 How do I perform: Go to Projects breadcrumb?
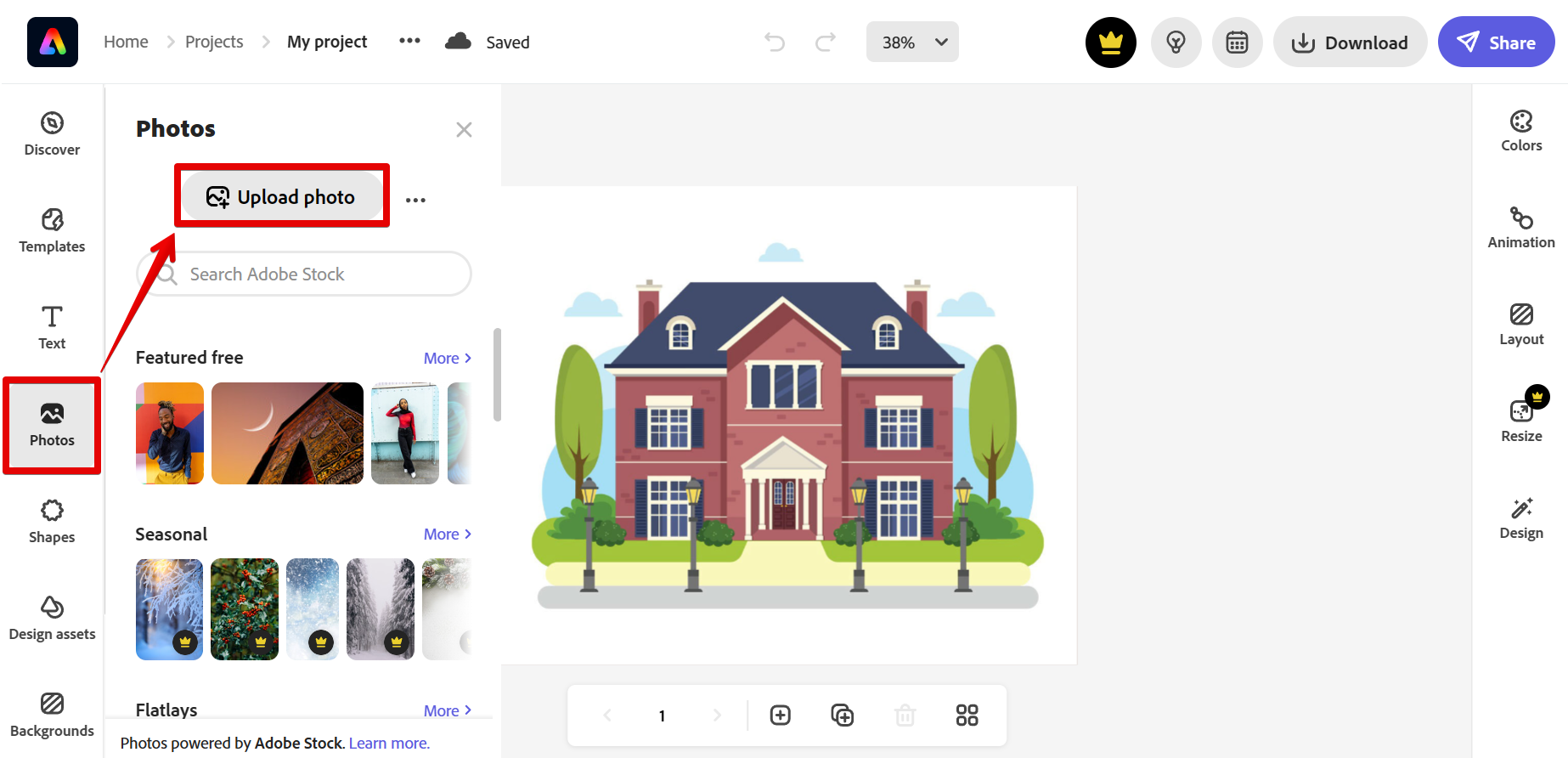click(214, 42)
